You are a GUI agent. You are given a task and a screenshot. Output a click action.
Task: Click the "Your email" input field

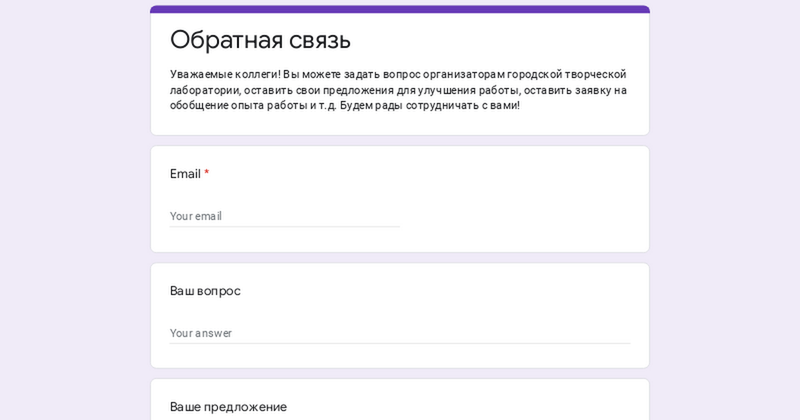tap(284, 216)
